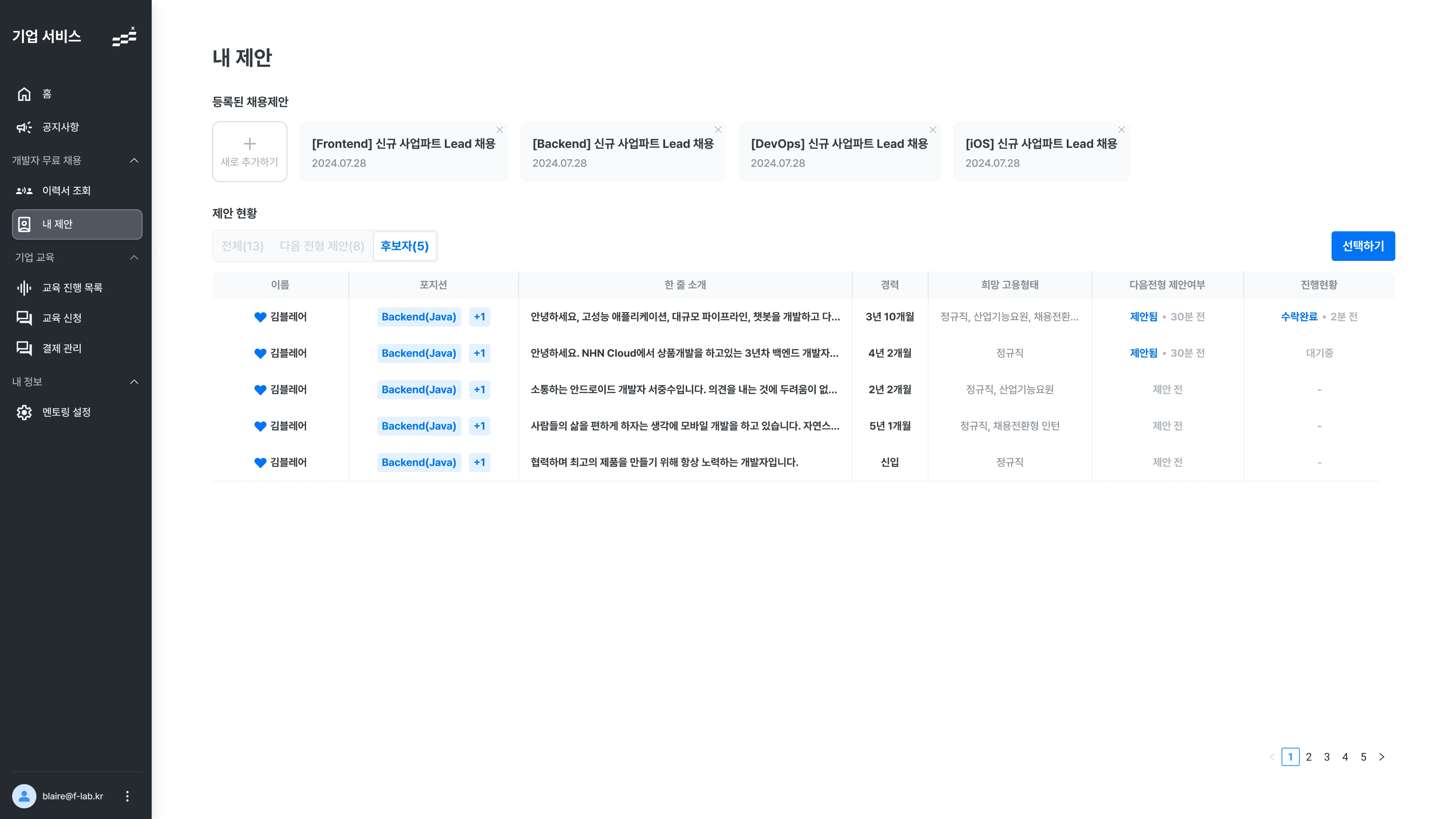Switch to 다음 전형 제안(8) tab
This screenshot has height=819, width=1456.
322,246
